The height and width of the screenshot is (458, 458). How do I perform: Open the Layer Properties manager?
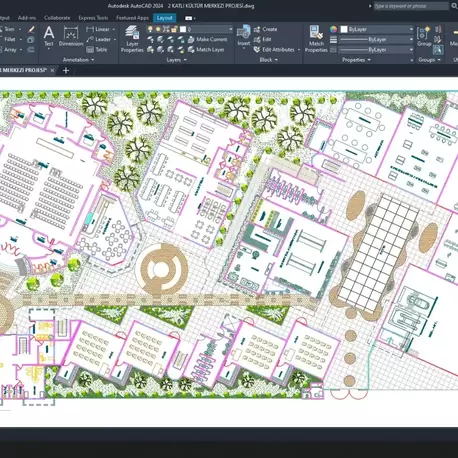pos(132,39)
